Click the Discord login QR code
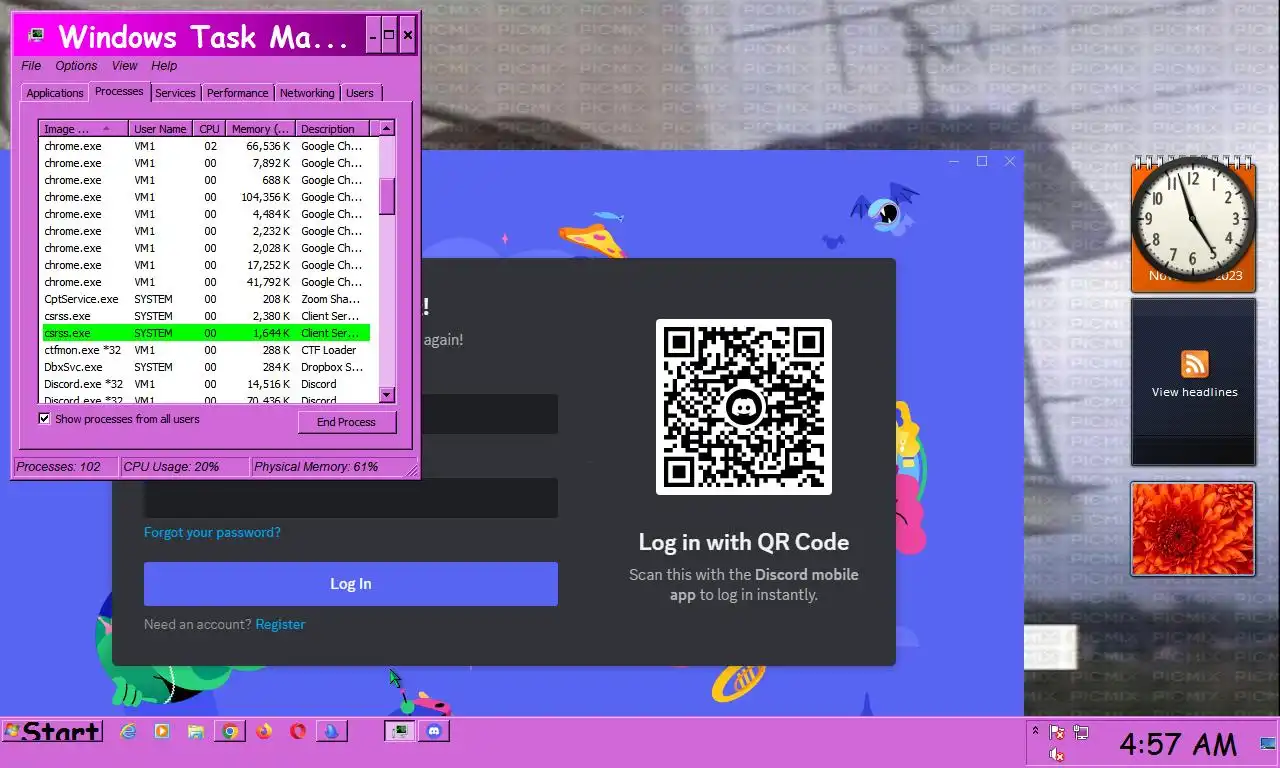Image resolution: width=1280 pixels, height=768 pixels. tap(744, 407)
